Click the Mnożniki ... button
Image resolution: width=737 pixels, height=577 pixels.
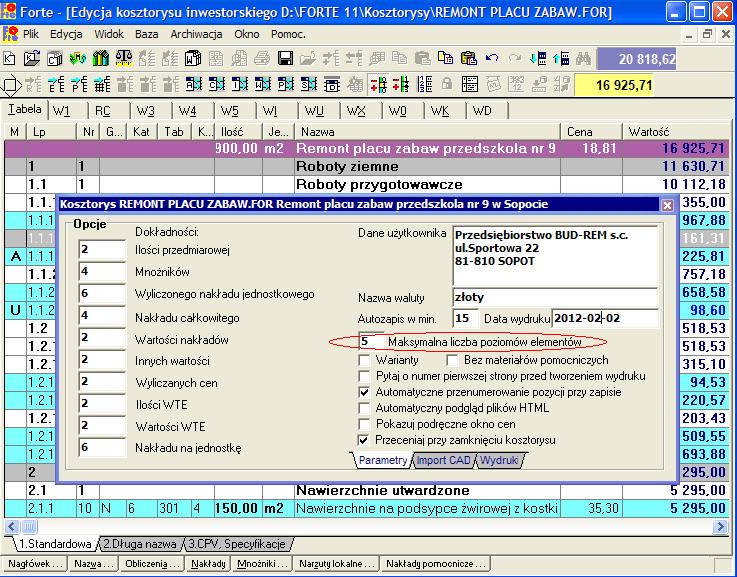pyautogui.click(x=262, y=564)
